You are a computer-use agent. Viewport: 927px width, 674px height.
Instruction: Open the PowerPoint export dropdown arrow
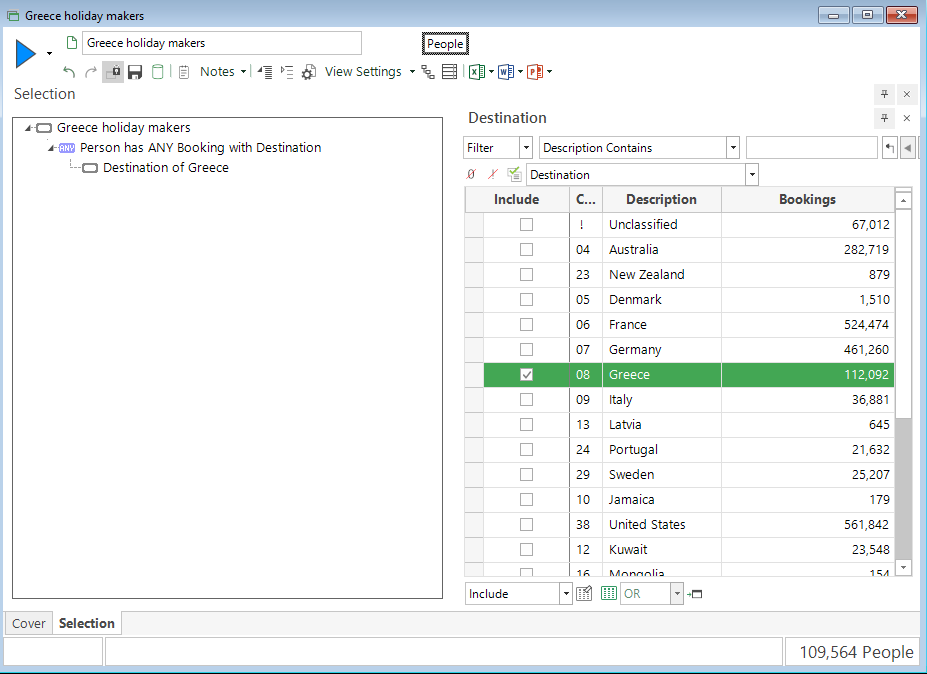pos(549,72)
